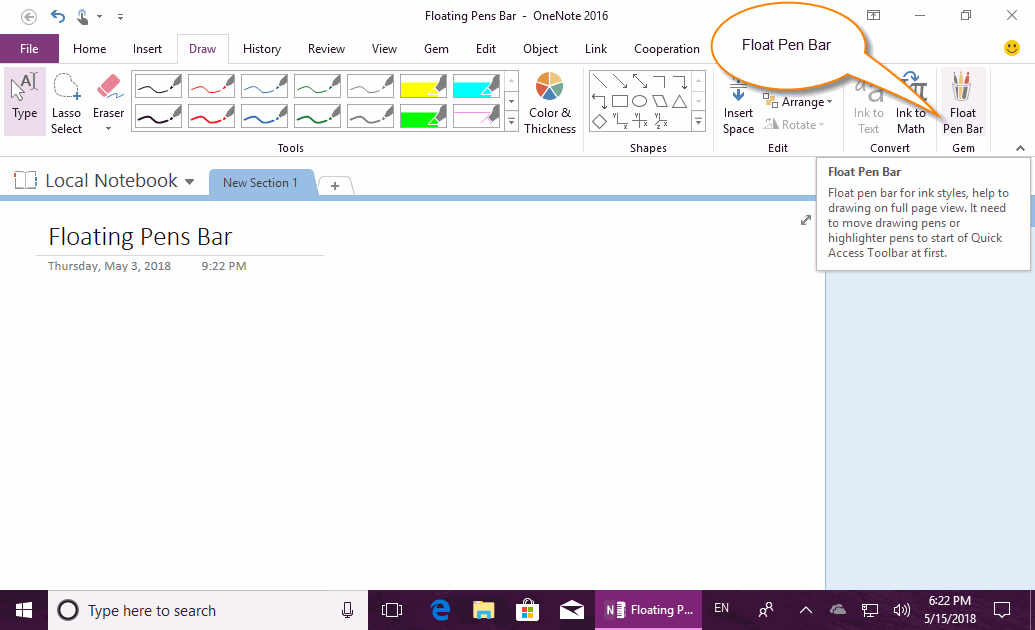Image resolution: width=1035 pixels, height=630 pixels.
Task: Select the Type tool
Action: tap(25, 102)
